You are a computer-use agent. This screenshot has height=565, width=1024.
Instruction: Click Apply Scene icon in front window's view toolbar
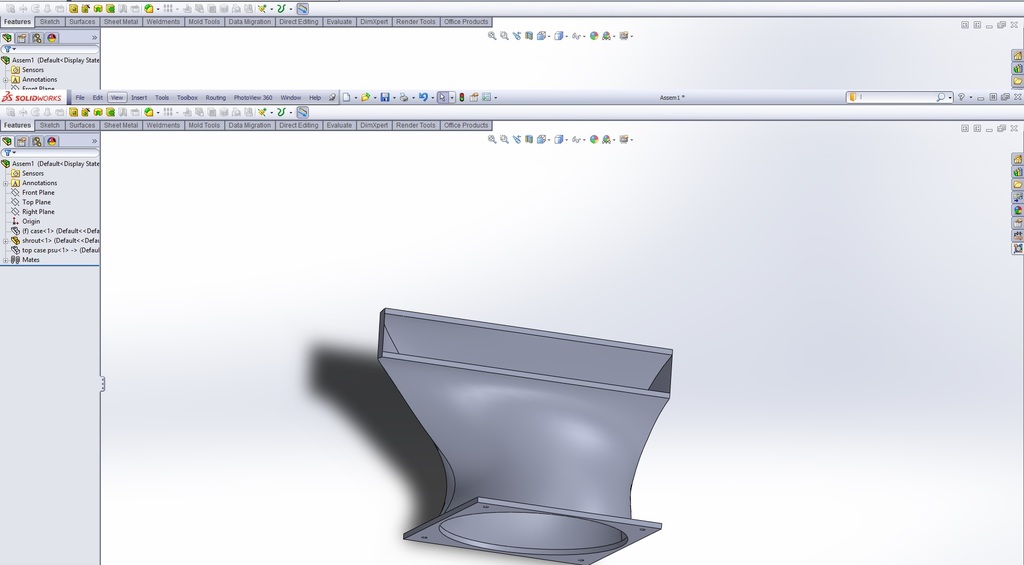pos(607,139)
